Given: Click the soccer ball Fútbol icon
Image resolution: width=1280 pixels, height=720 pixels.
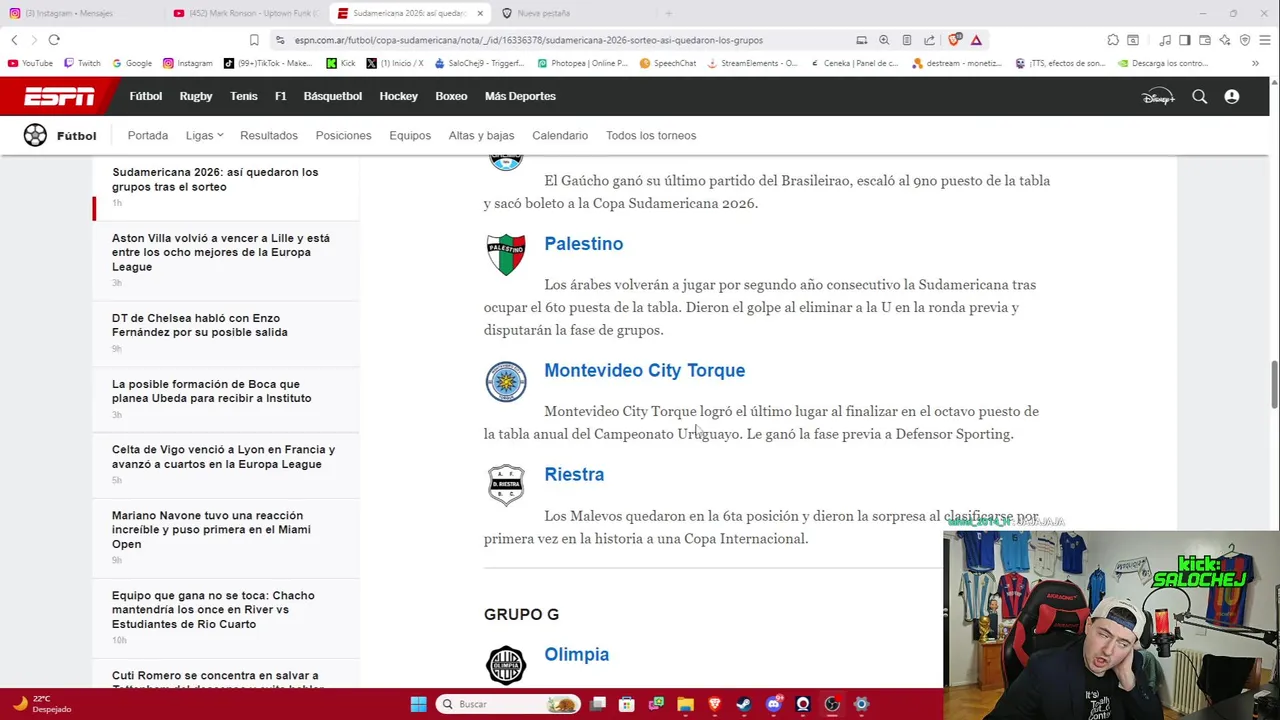Looking at the screenshot, I should click(x=35, y=135).
